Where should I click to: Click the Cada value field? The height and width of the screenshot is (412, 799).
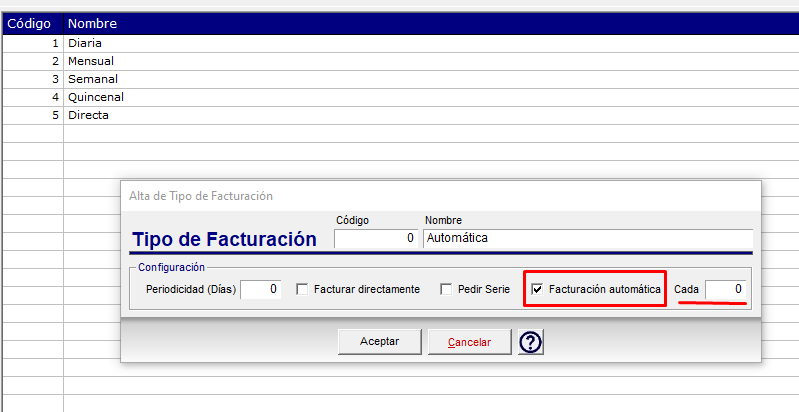tap(726, 289)
